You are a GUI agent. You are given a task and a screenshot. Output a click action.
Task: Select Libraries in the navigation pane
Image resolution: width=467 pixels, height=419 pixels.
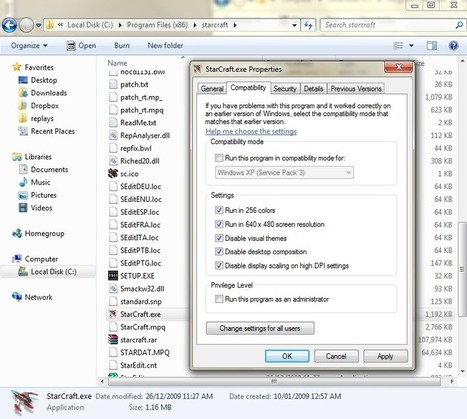coord(38,157)
